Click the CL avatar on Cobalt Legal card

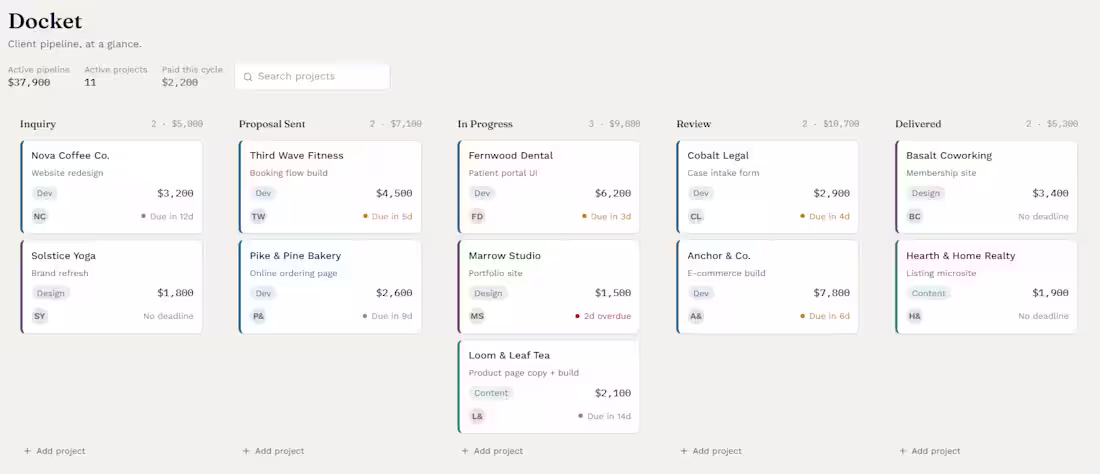696,217
